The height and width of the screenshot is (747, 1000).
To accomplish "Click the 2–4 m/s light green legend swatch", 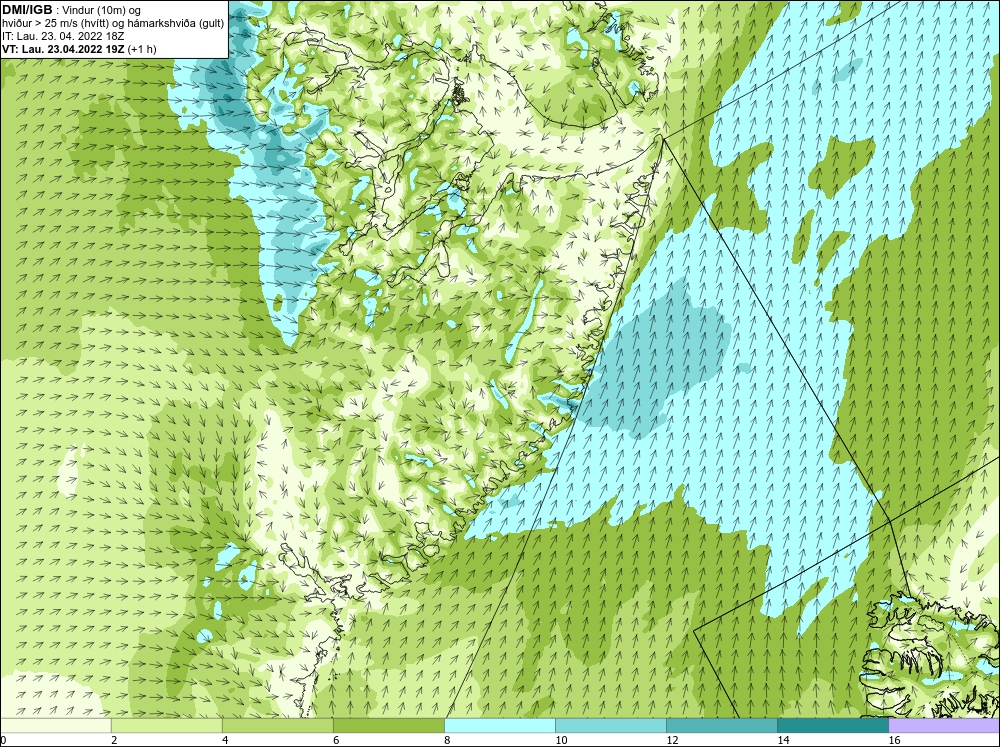I will pyautogui.click(x=167, y=725).
